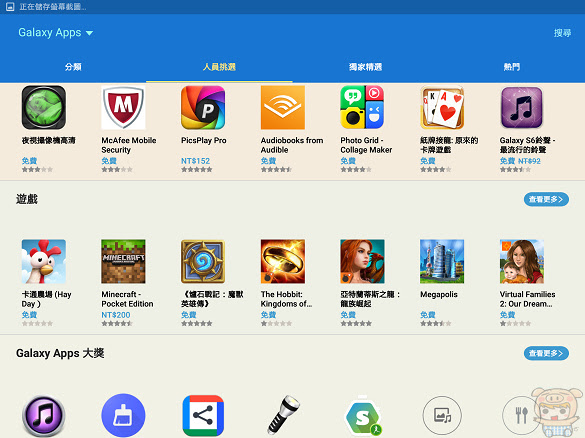The width and height of the screenshot is (585, 438).
Task: Switch to the 分類 tab
Action: point(73,67)
